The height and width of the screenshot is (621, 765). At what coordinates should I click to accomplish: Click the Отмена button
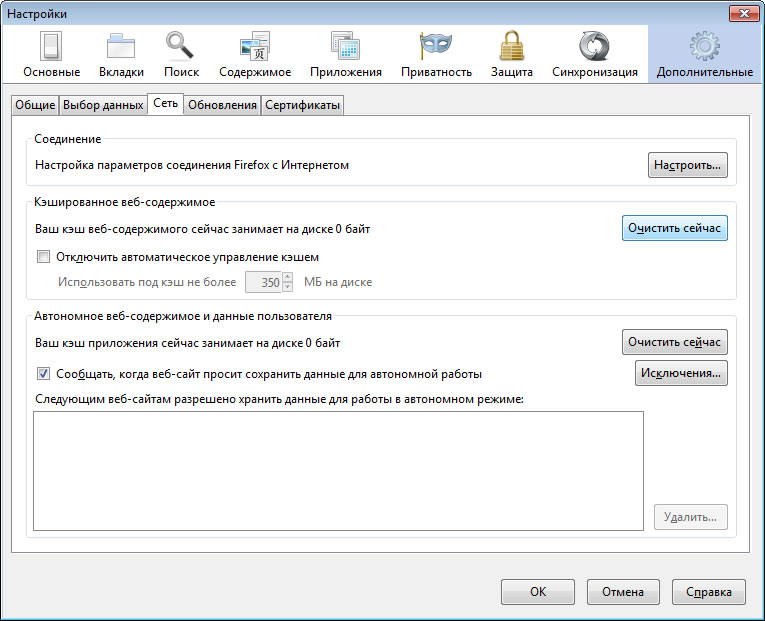pyautogui.click(x=623, y=592)
